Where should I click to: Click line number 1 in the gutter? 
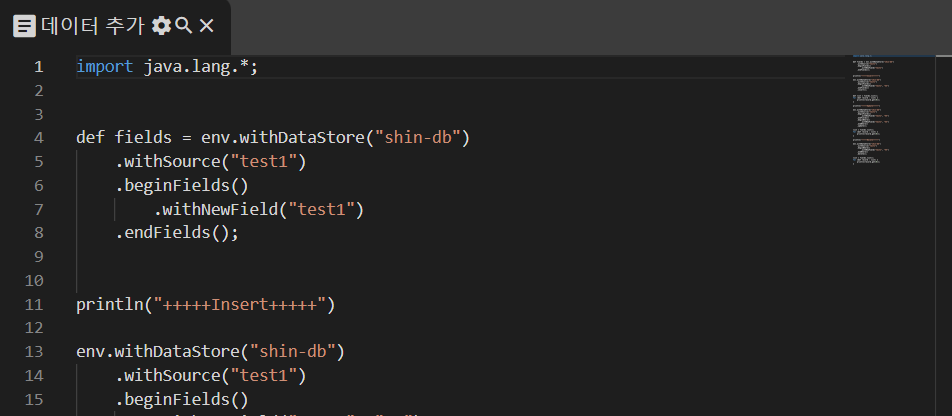38,67
